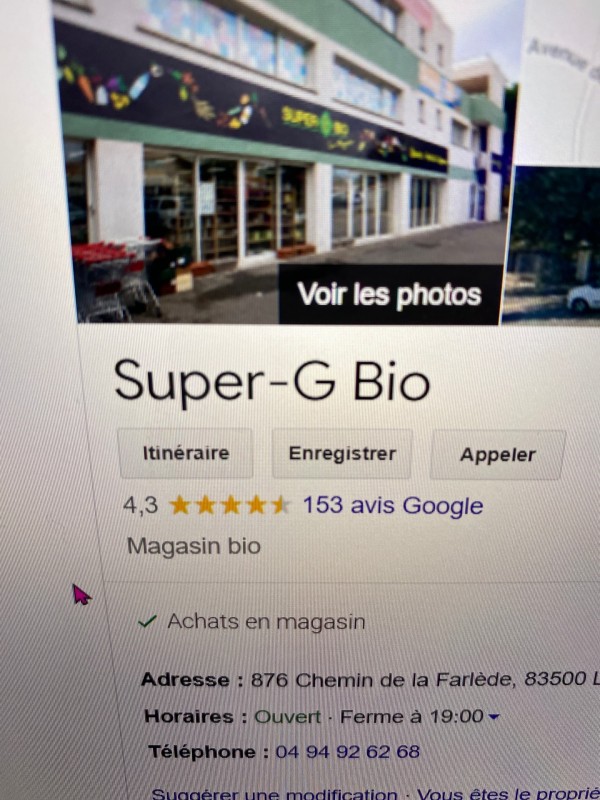Screen dimensions: 600x800
Task: Click the Voir les photos overlay
Action: coord(390,294)
